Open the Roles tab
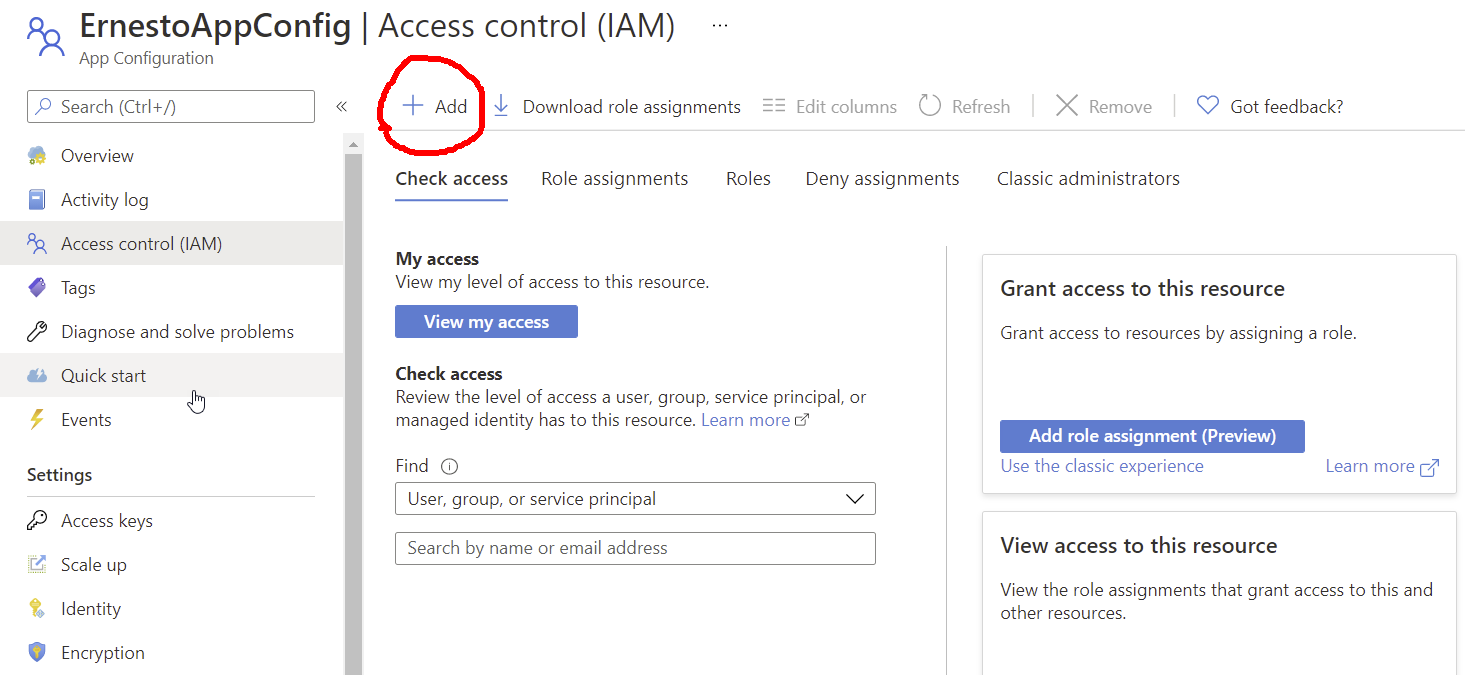 pyautogui.click(x=748, y=179)
